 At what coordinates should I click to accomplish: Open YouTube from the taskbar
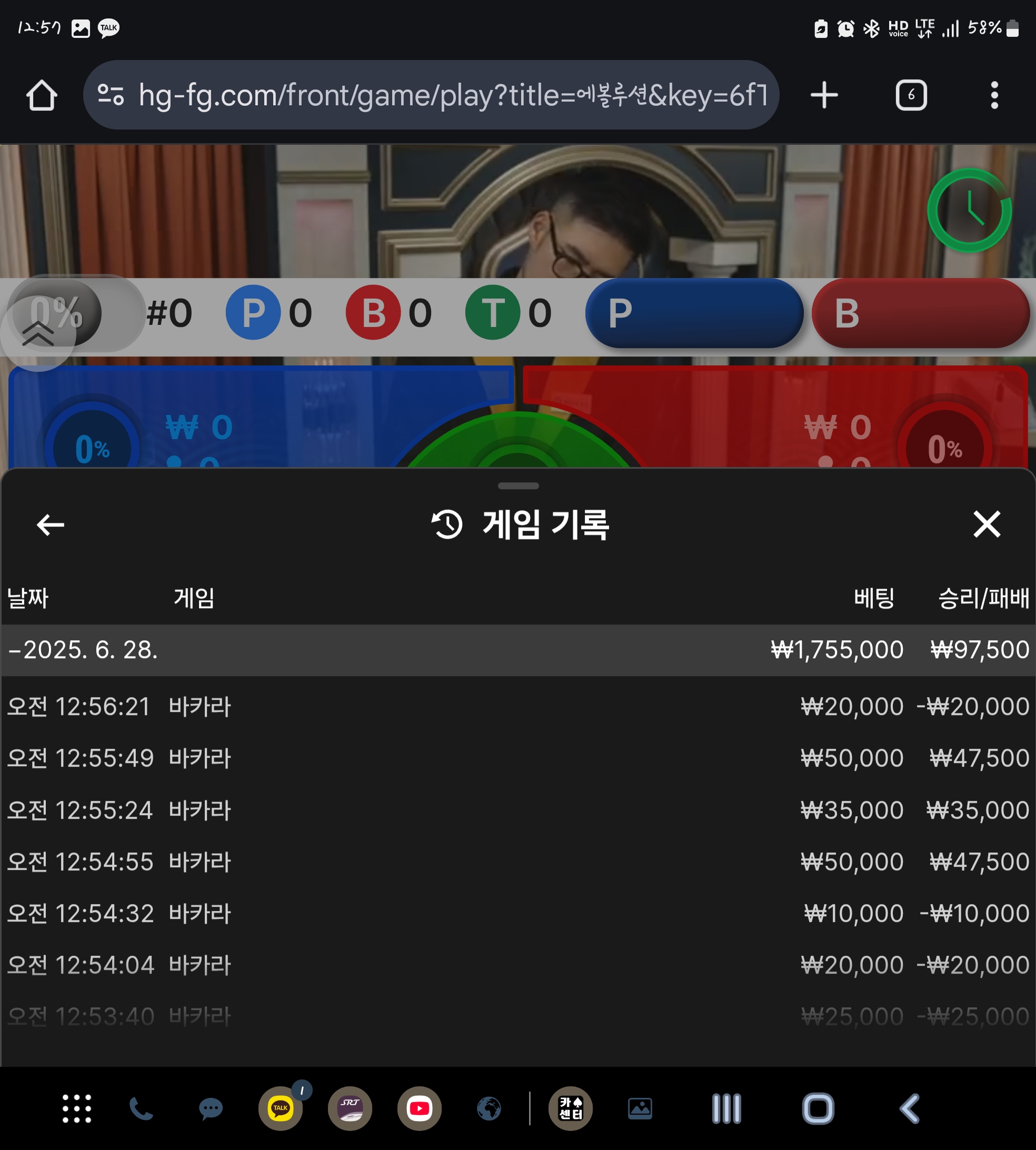tap(419, 1108)
